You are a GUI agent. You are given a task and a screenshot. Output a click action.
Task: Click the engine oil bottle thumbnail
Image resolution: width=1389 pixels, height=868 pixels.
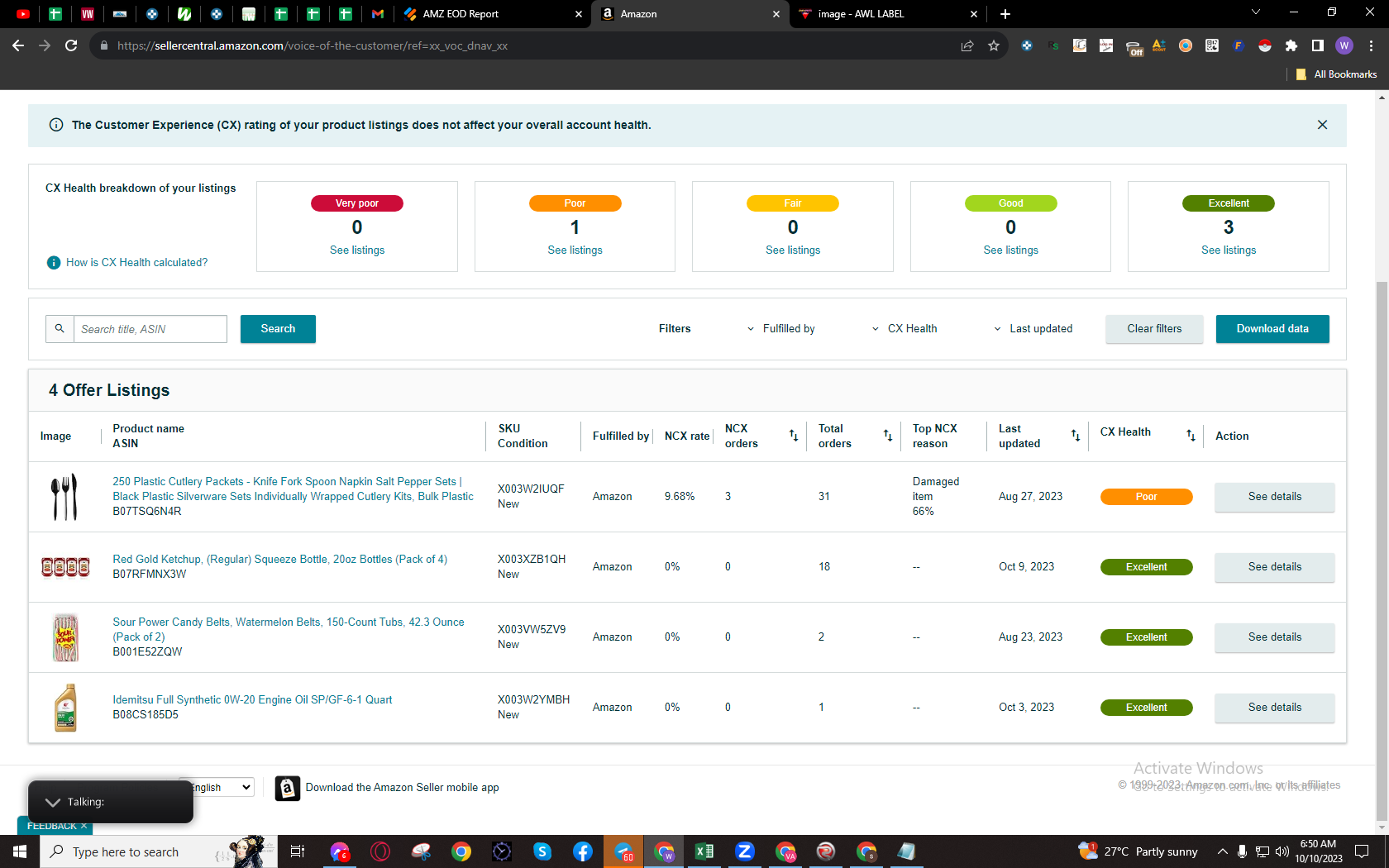(65, 708)
